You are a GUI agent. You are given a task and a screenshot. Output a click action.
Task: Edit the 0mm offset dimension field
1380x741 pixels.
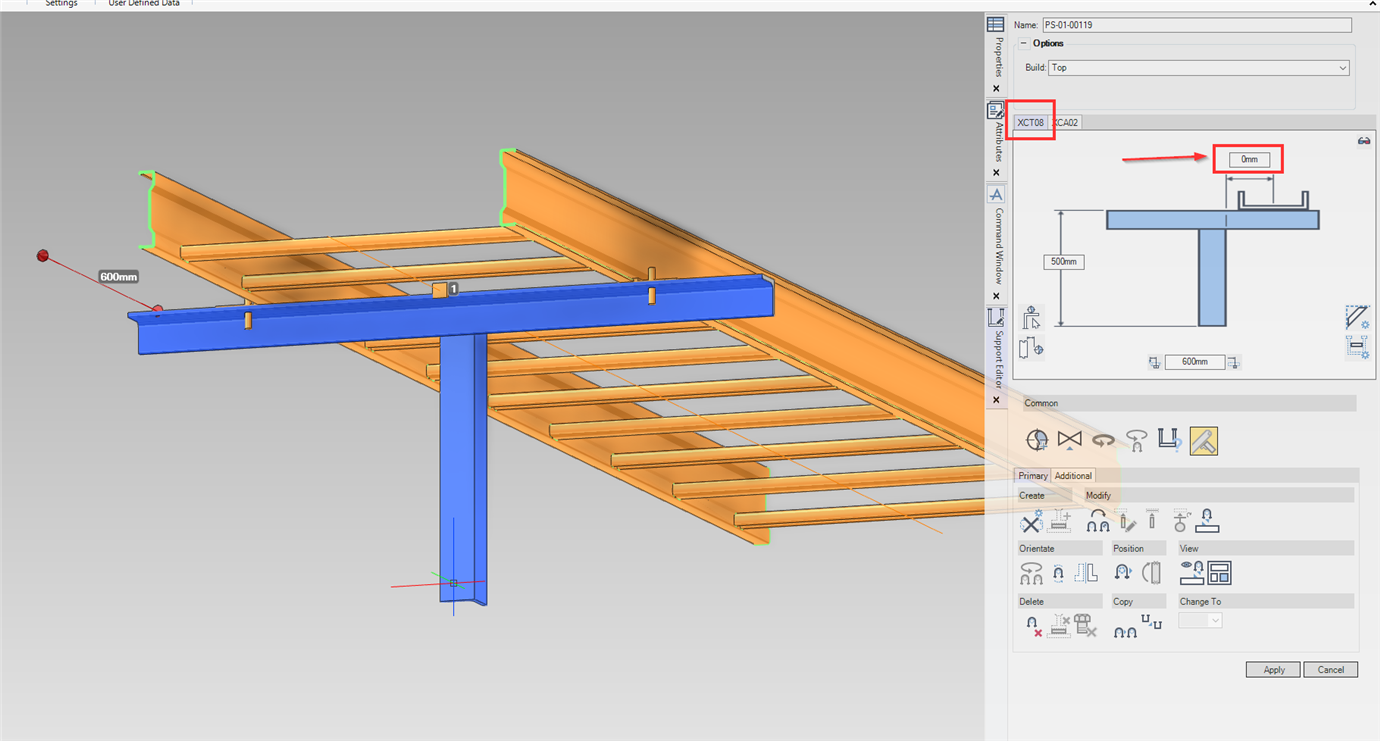1249,159
